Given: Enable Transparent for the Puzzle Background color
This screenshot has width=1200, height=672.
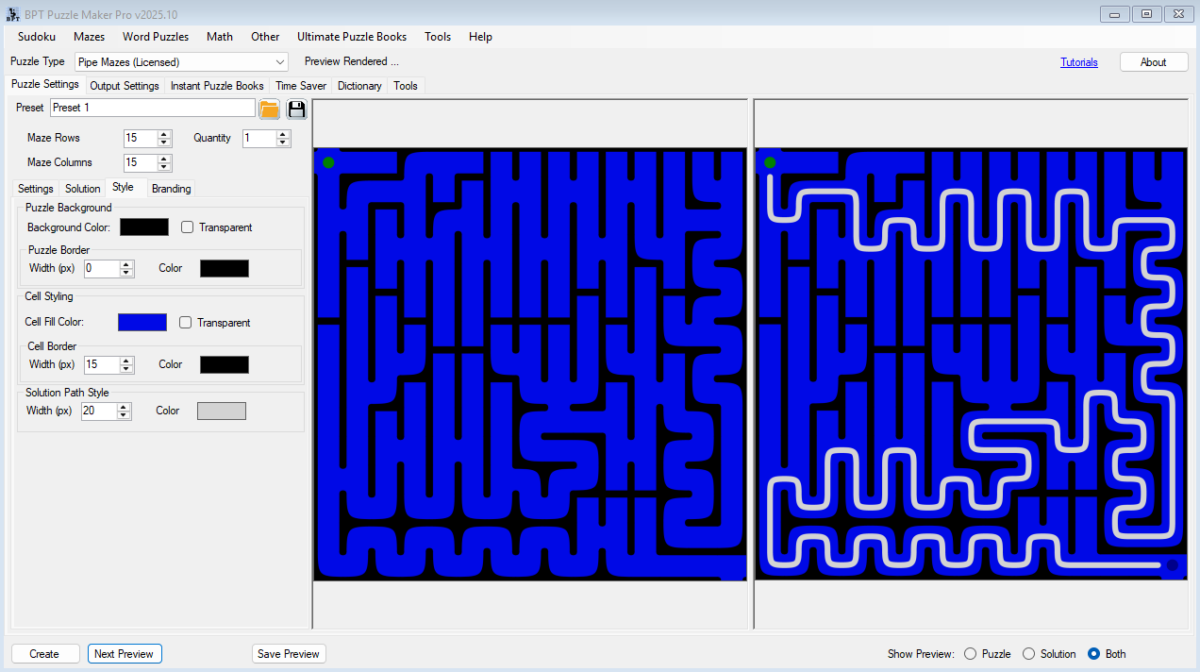Looking at the screenshot, I should 187,227.
